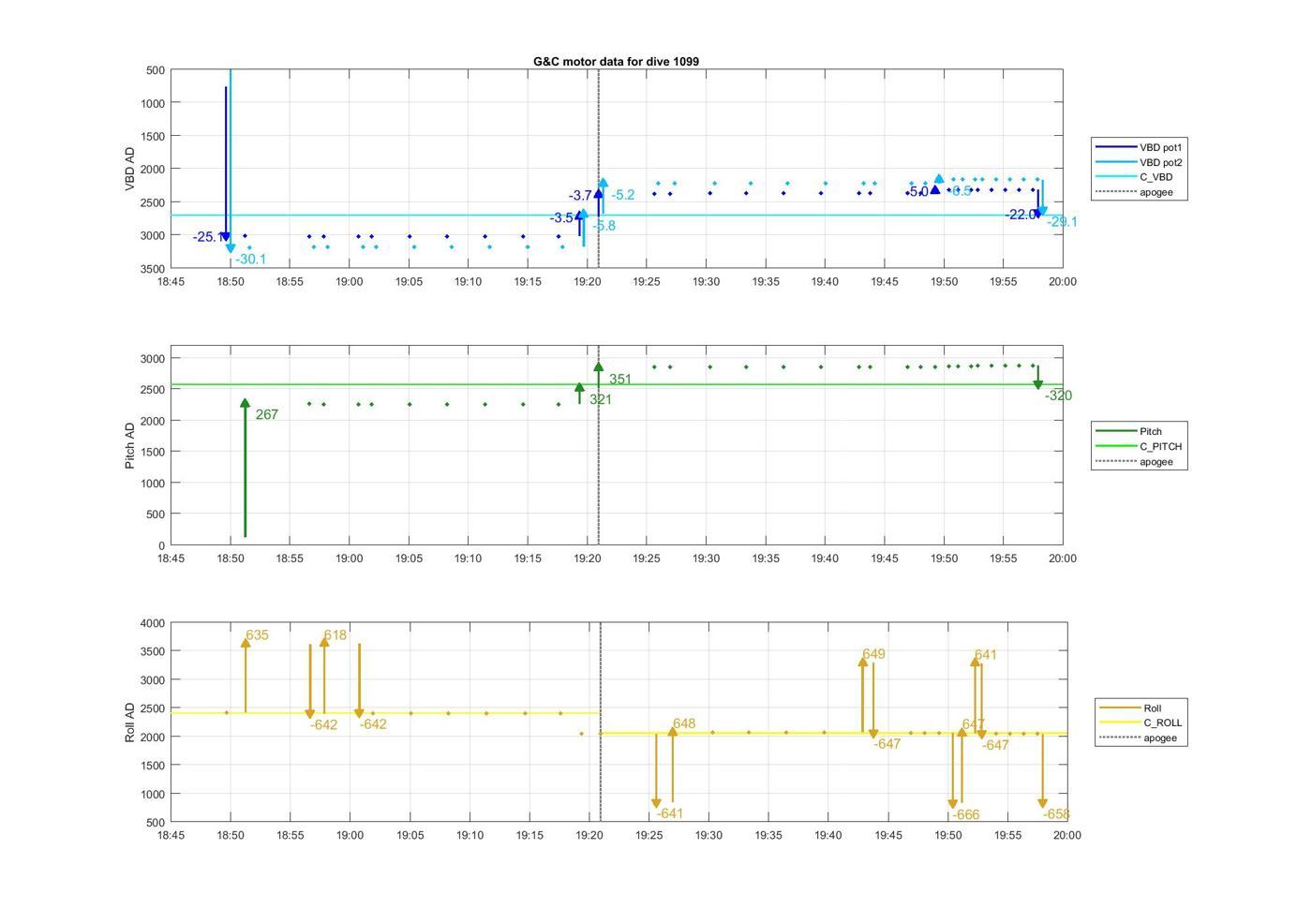Viewport: 1312px width, 924px height.
Task: Click the '0' tick on Pitch AD axis
Action: point(162,545)
